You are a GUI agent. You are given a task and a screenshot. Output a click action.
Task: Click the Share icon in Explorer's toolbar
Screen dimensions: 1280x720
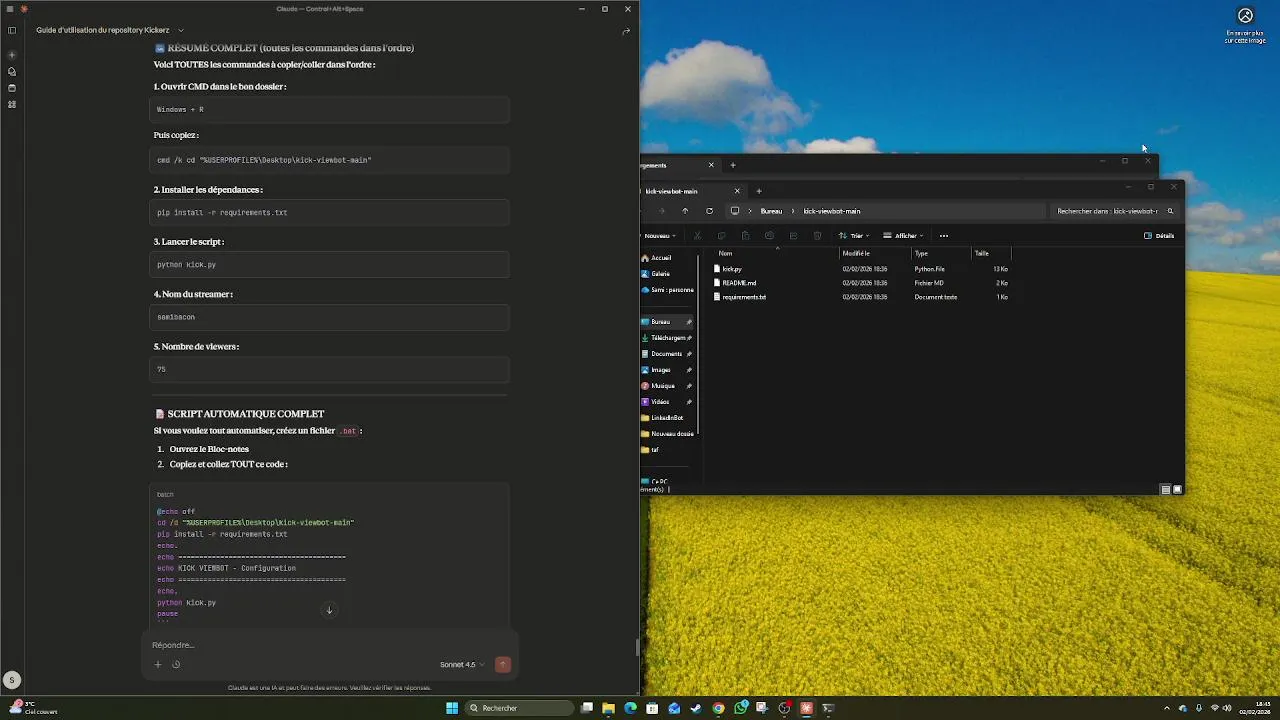[x=793, y=236]
